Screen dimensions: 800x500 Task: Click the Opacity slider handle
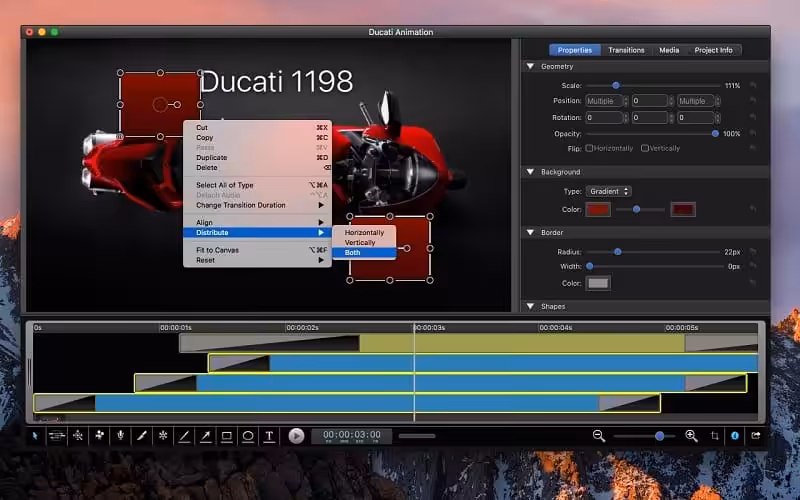[715, 134]
